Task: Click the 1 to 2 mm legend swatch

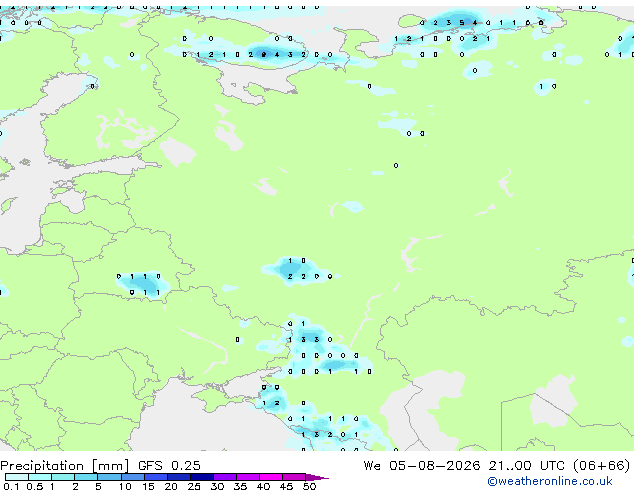Action: (63, 477)
